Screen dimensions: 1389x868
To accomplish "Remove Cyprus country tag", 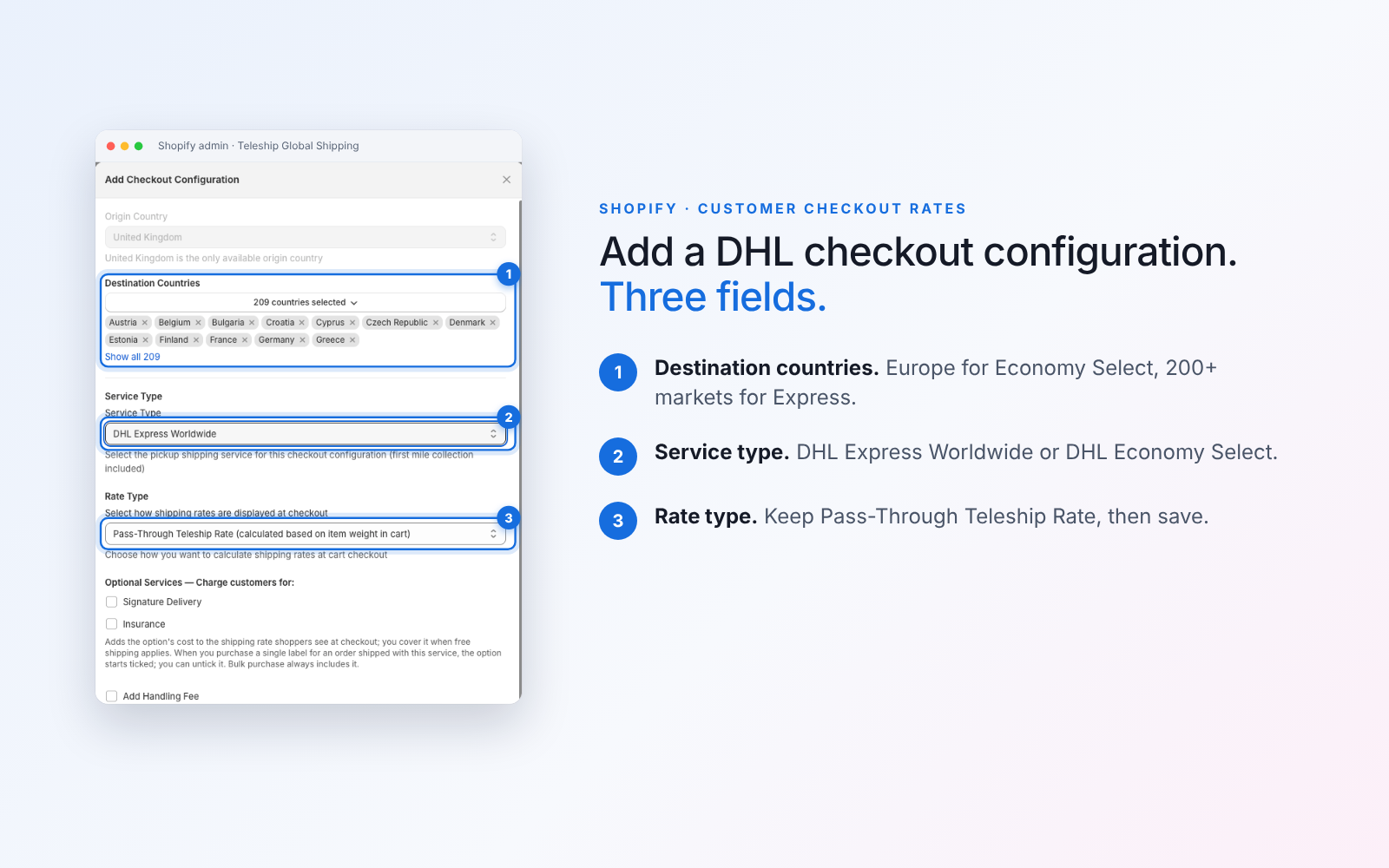I will [x=352, y=323].
